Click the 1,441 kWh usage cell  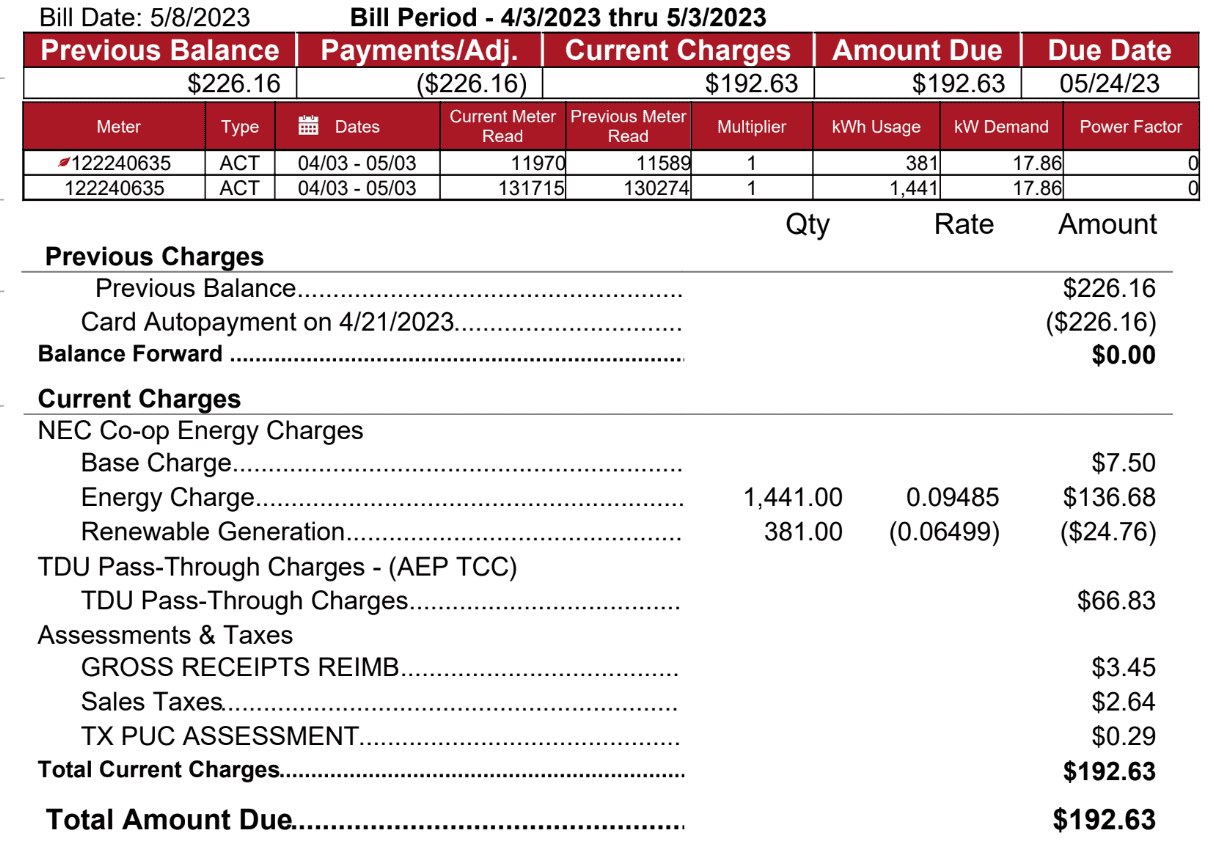click(x=913, y=188)
